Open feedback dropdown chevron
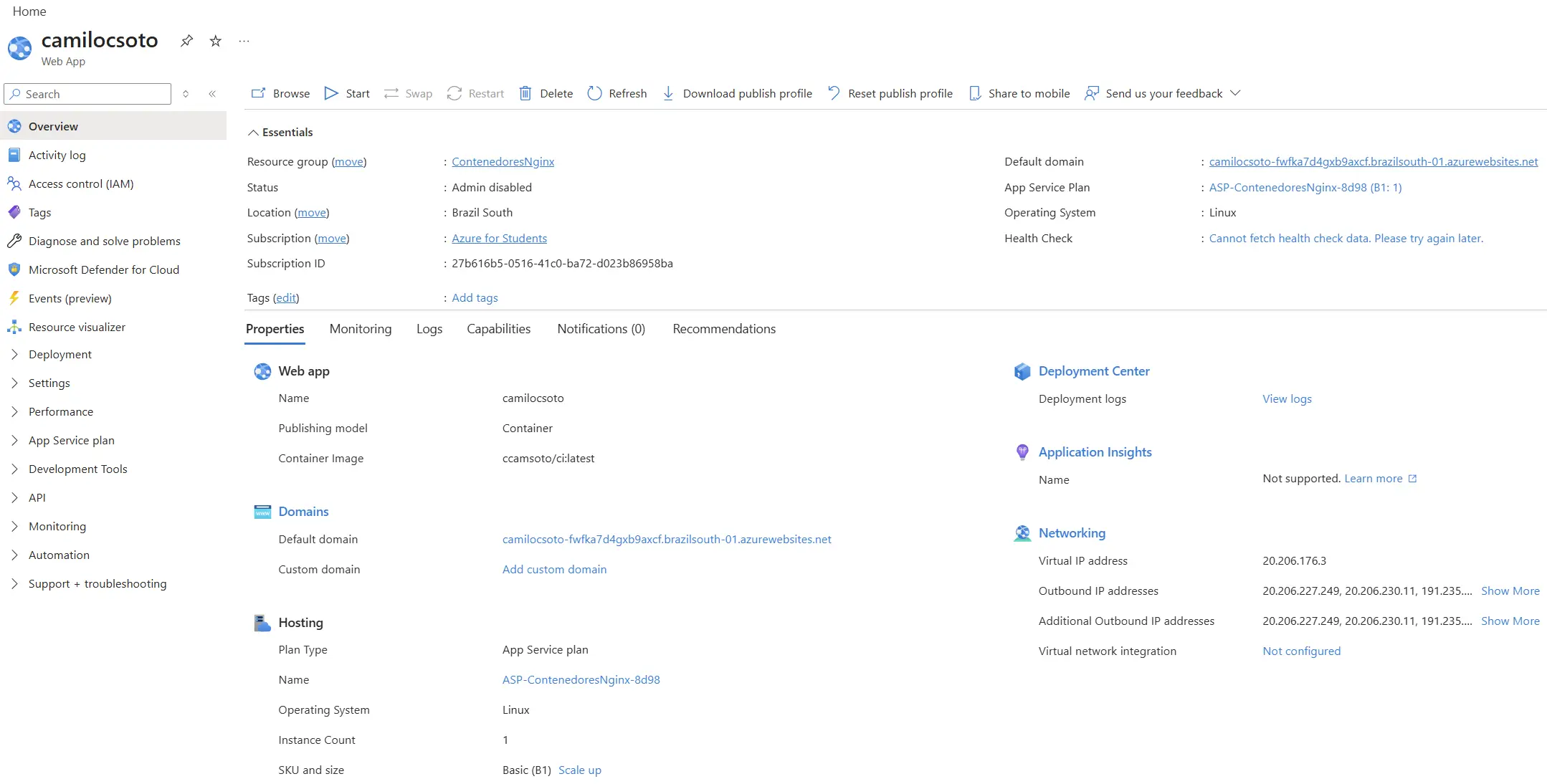This screenshot has height=784, width=1547. coord(1235,93)
